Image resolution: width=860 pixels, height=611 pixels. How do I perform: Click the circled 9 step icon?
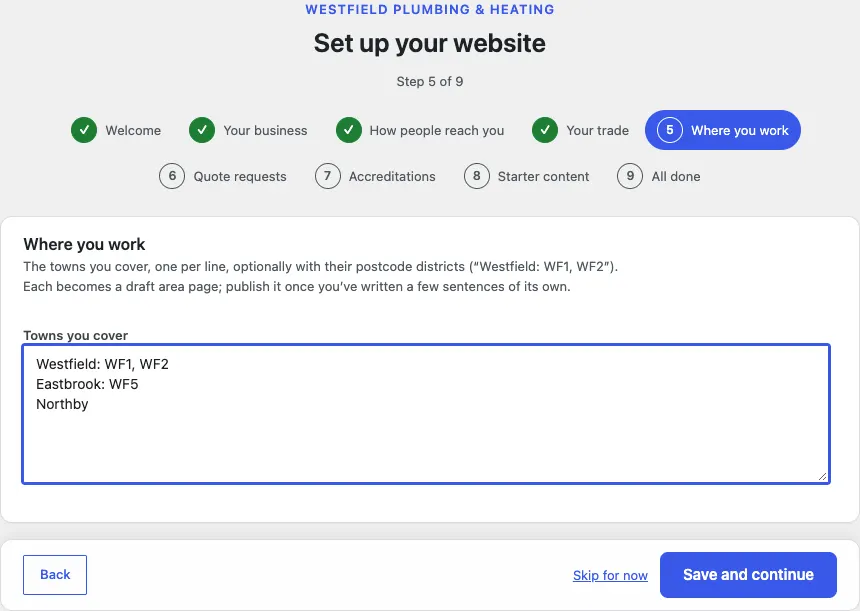point(630,176)
